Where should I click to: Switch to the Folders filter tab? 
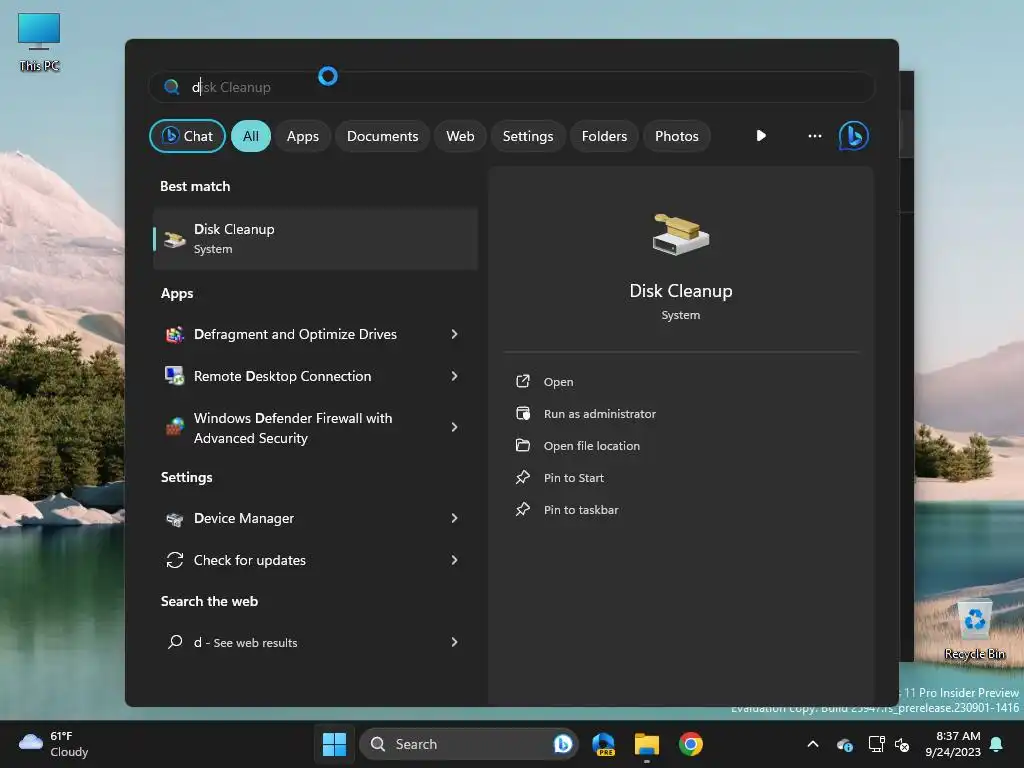point(604,136)
